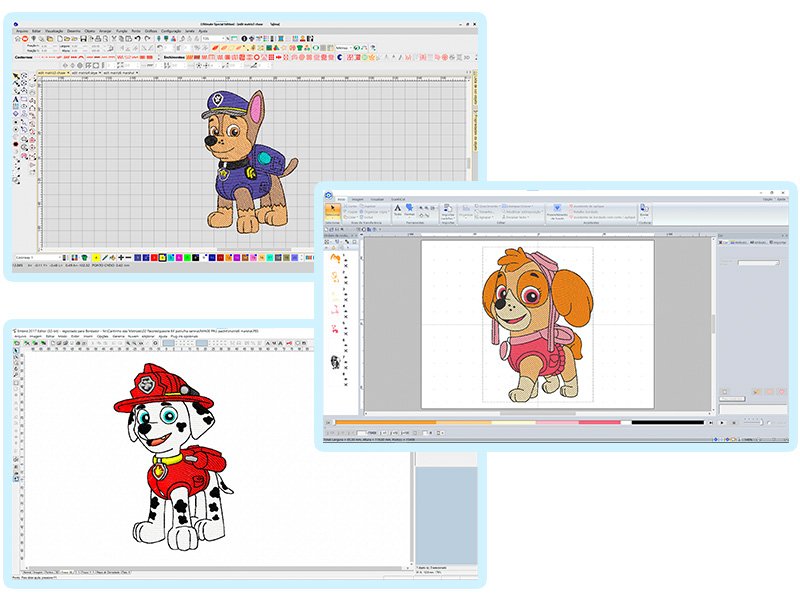Click the round application button in the Skye window
This screenshot has height=600, width=800.
click(329, 195)
